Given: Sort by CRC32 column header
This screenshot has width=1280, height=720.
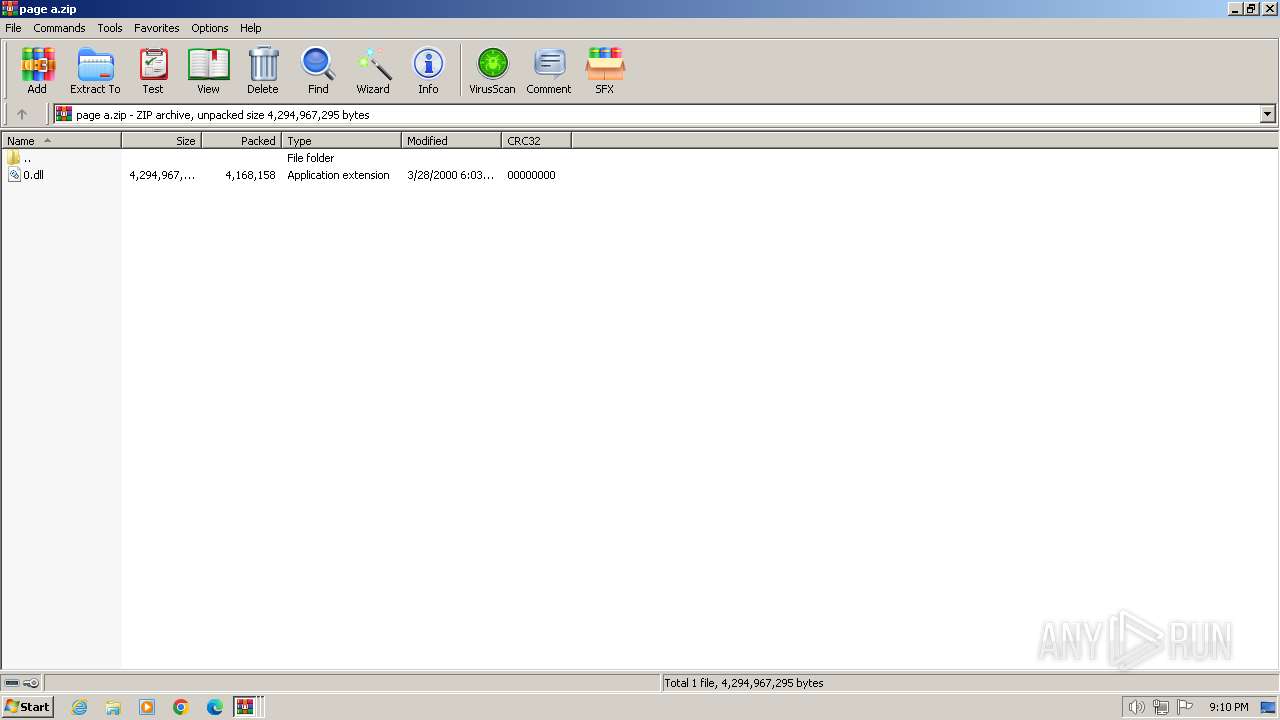Looking at the screenshot, I should pyautogui.click(x=536, y=141).
